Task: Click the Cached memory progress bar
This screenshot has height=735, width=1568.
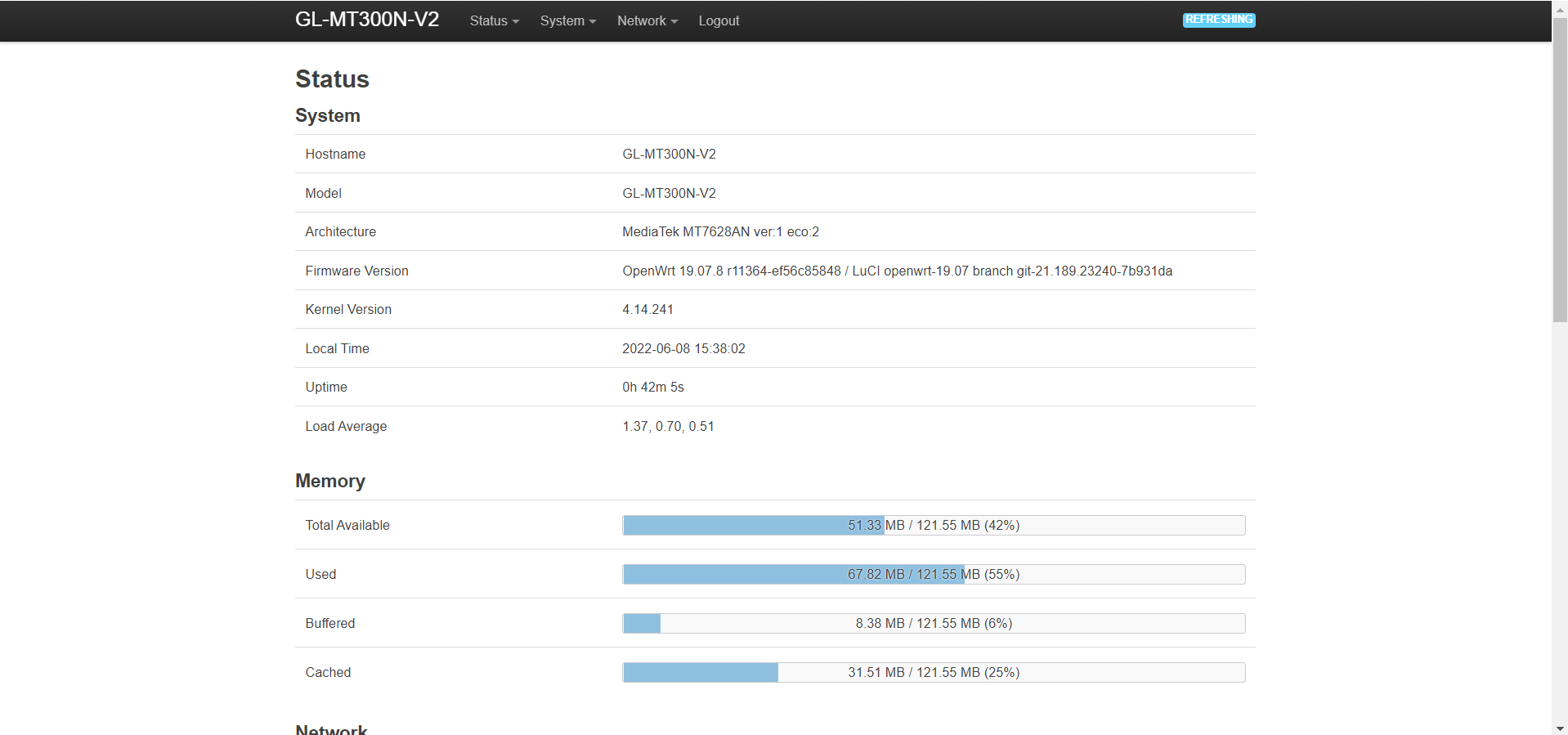Action: tap(934, 672)
